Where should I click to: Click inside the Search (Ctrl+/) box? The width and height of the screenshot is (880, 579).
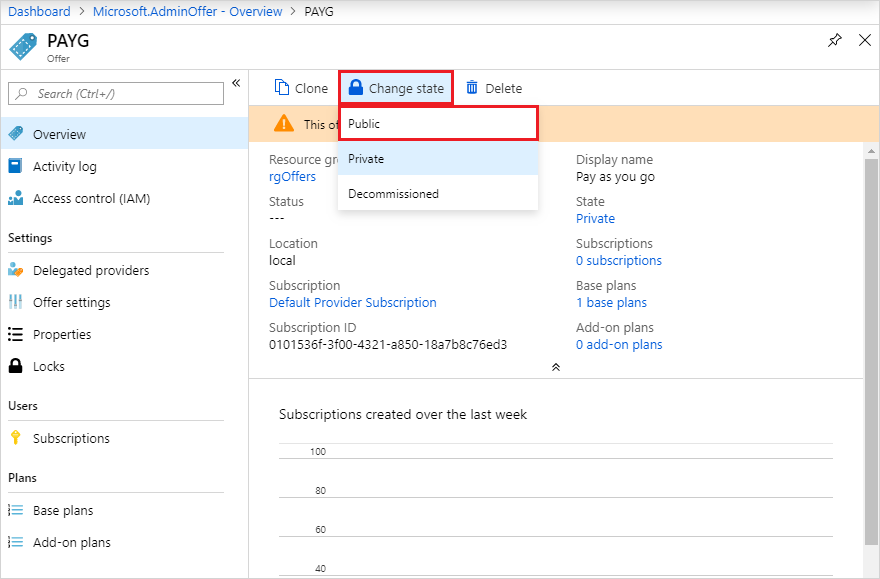coord(116,94)
